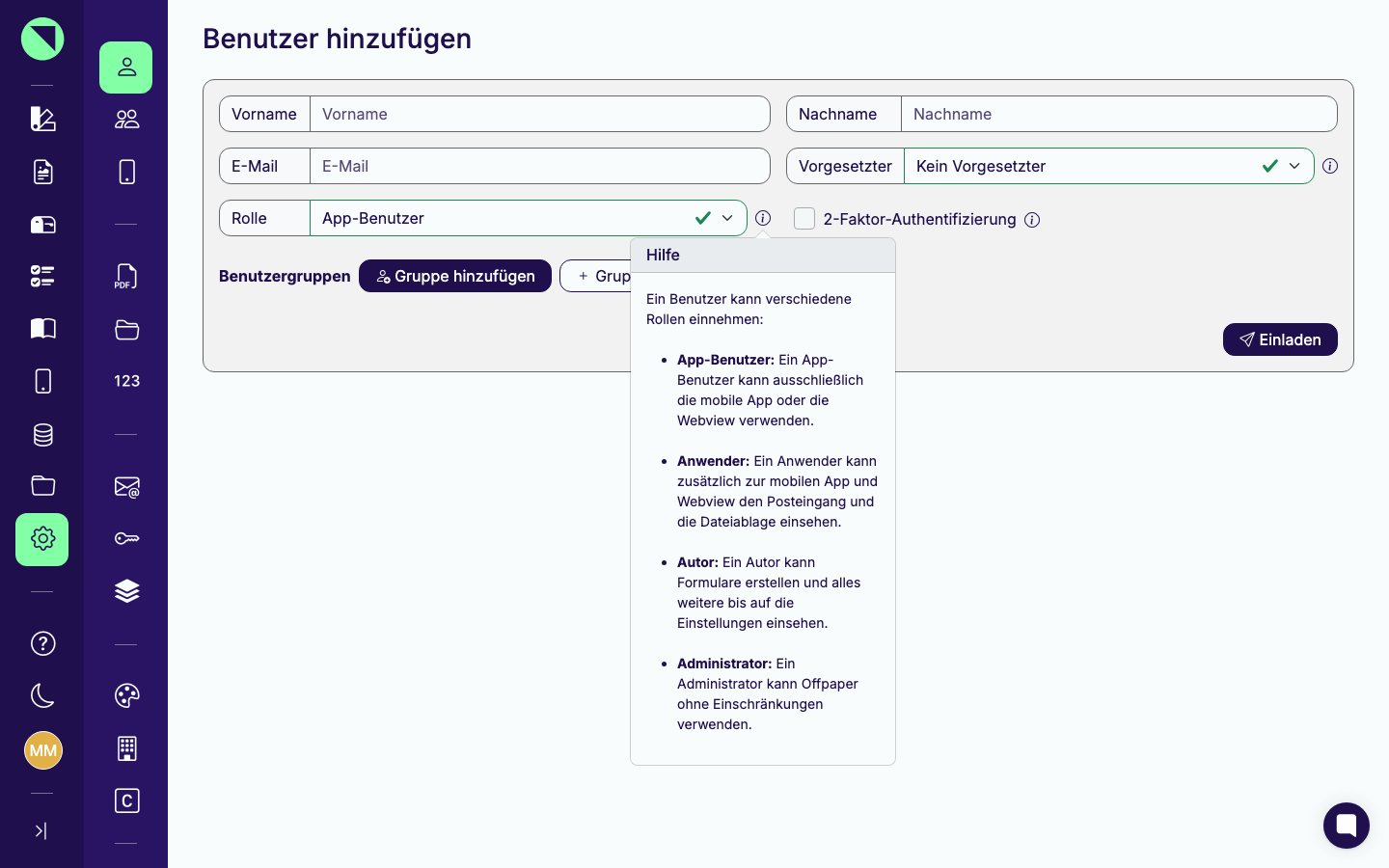The image size is (1389, 868).
Task: Open the Vorgesetzter dropdown
Action: point(1108,166)
